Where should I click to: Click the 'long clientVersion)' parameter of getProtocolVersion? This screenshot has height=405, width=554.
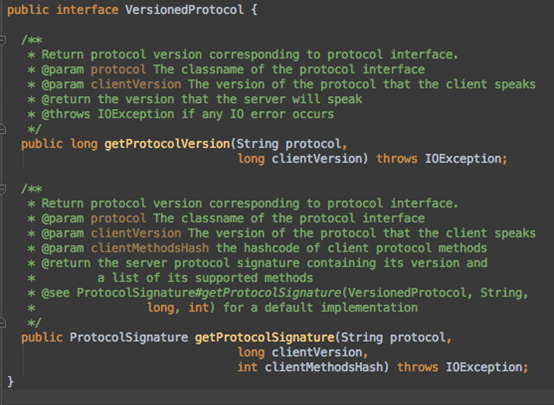point(303,159)
